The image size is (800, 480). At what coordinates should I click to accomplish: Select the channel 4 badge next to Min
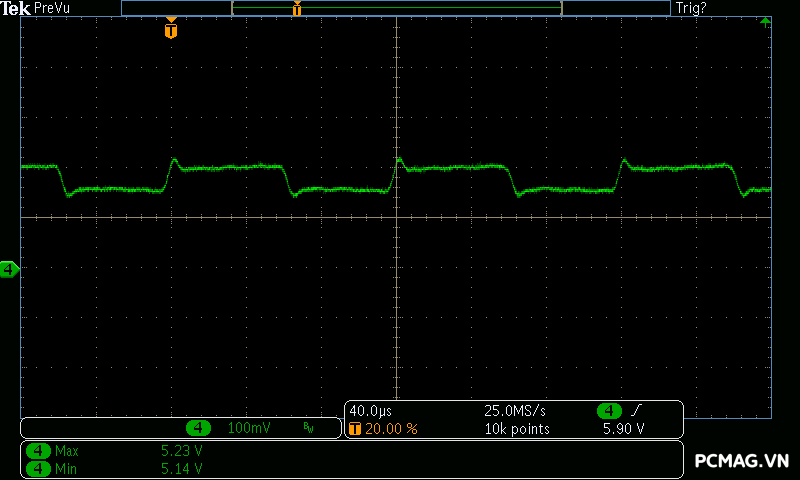pos(38,468)
